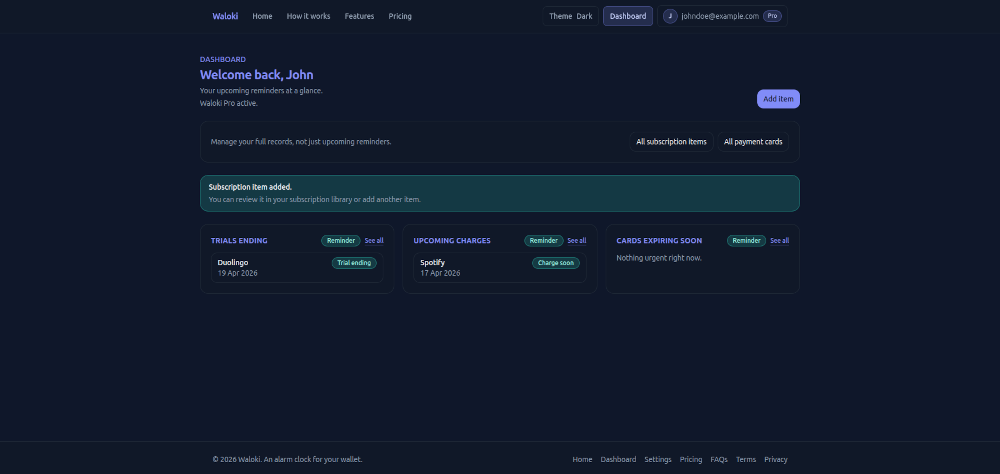Click the Waloki logo in the header
The image size is (1000, 474).
pyautogui.click(x=225, y=16)
